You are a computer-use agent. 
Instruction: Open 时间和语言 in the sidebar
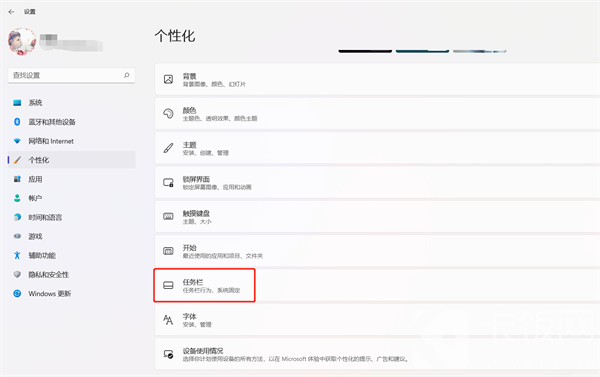tap(72, 217)
